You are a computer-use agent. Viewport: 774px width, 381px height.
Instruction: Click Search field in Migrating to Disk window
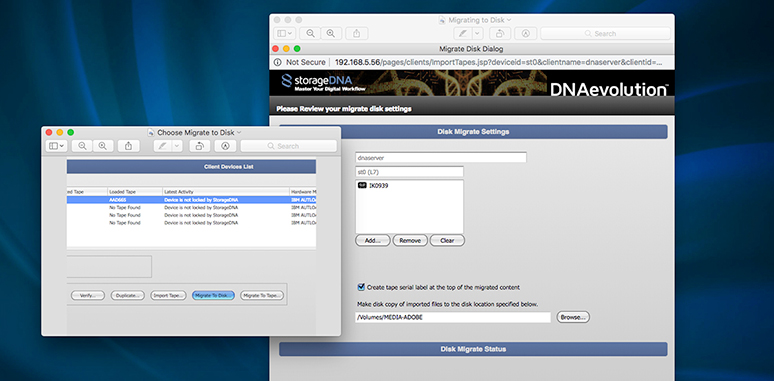[x=605, y=34]
